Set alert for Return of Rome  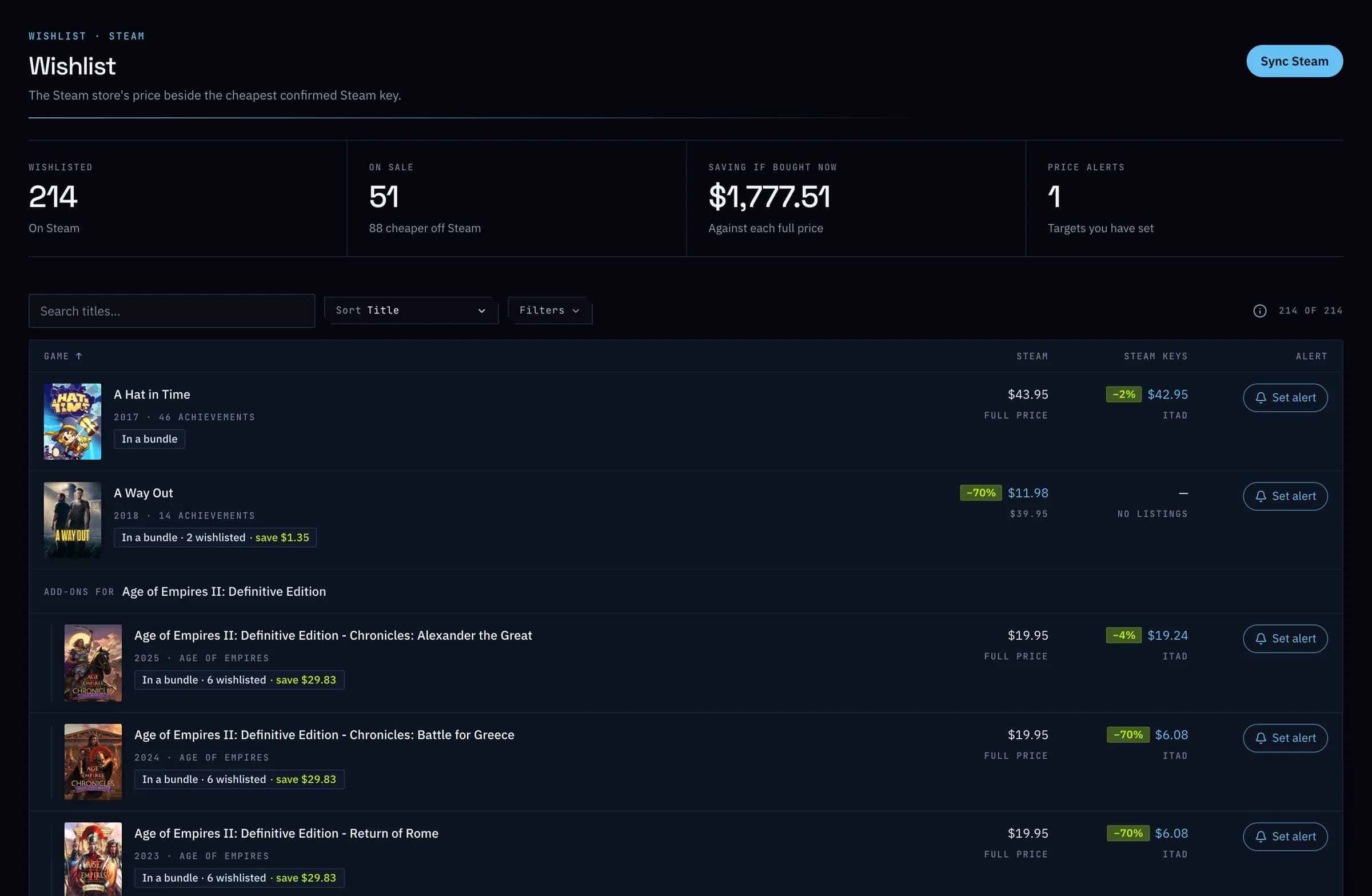coord(1285,836)
